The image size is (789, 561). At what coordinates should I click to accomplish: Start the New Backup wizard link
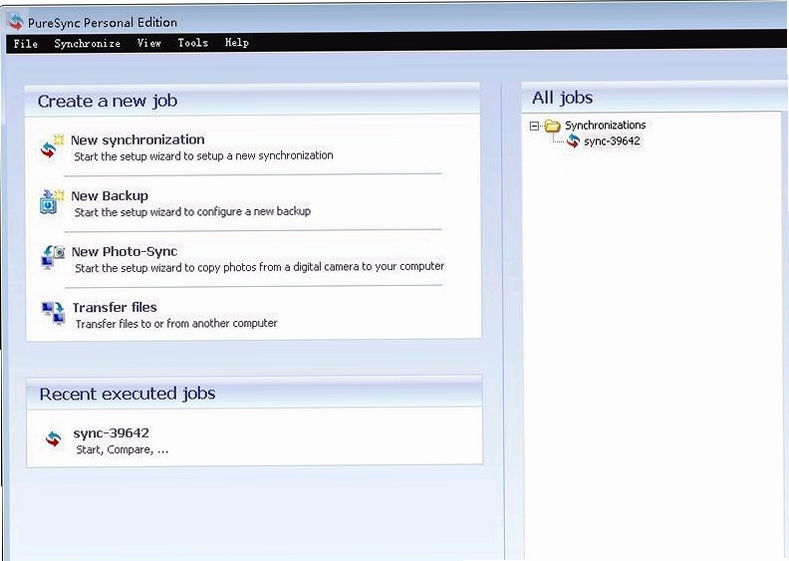pyautogui.click(x=110, y=196)
